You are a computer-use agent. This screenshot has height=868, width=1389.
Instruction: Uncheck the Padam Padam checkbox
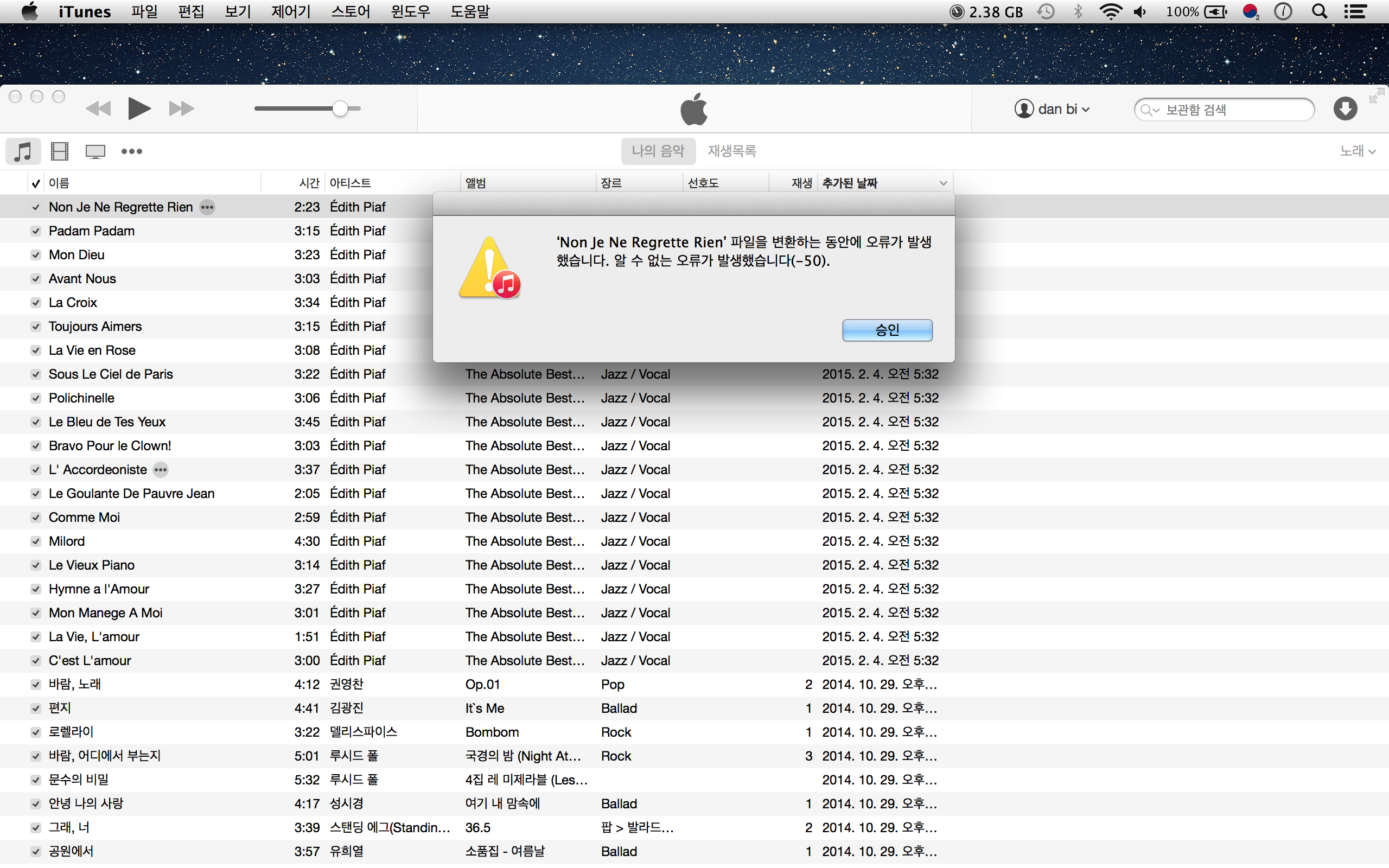(36, 231)
